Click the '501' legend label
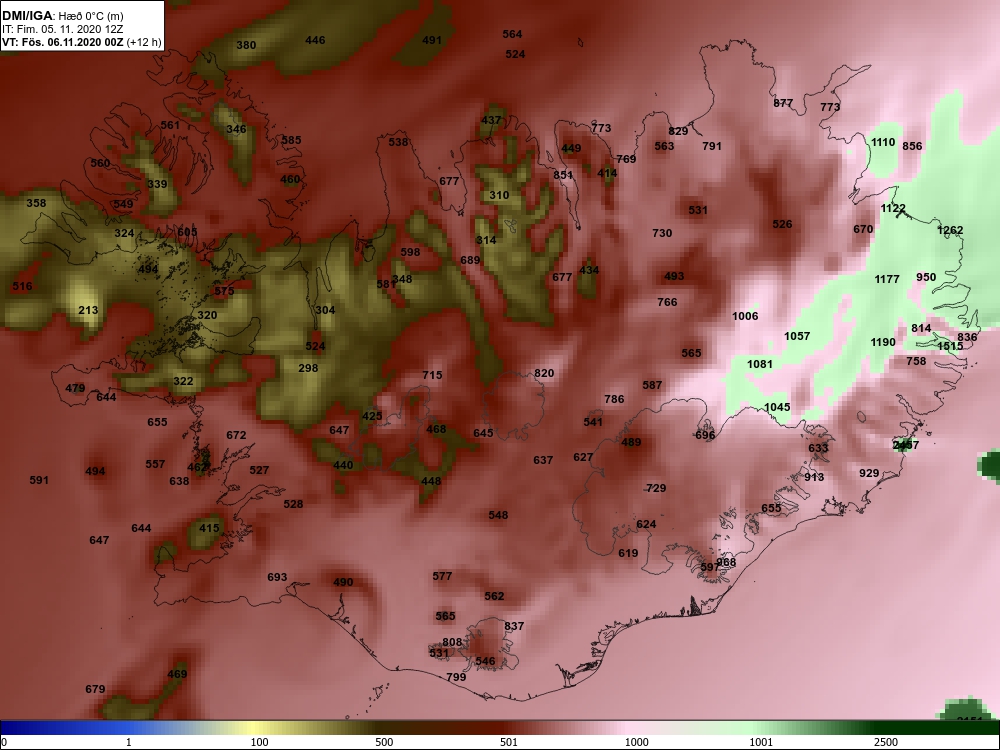This screenshot has height=750, width=1000. tap(508, 742)
